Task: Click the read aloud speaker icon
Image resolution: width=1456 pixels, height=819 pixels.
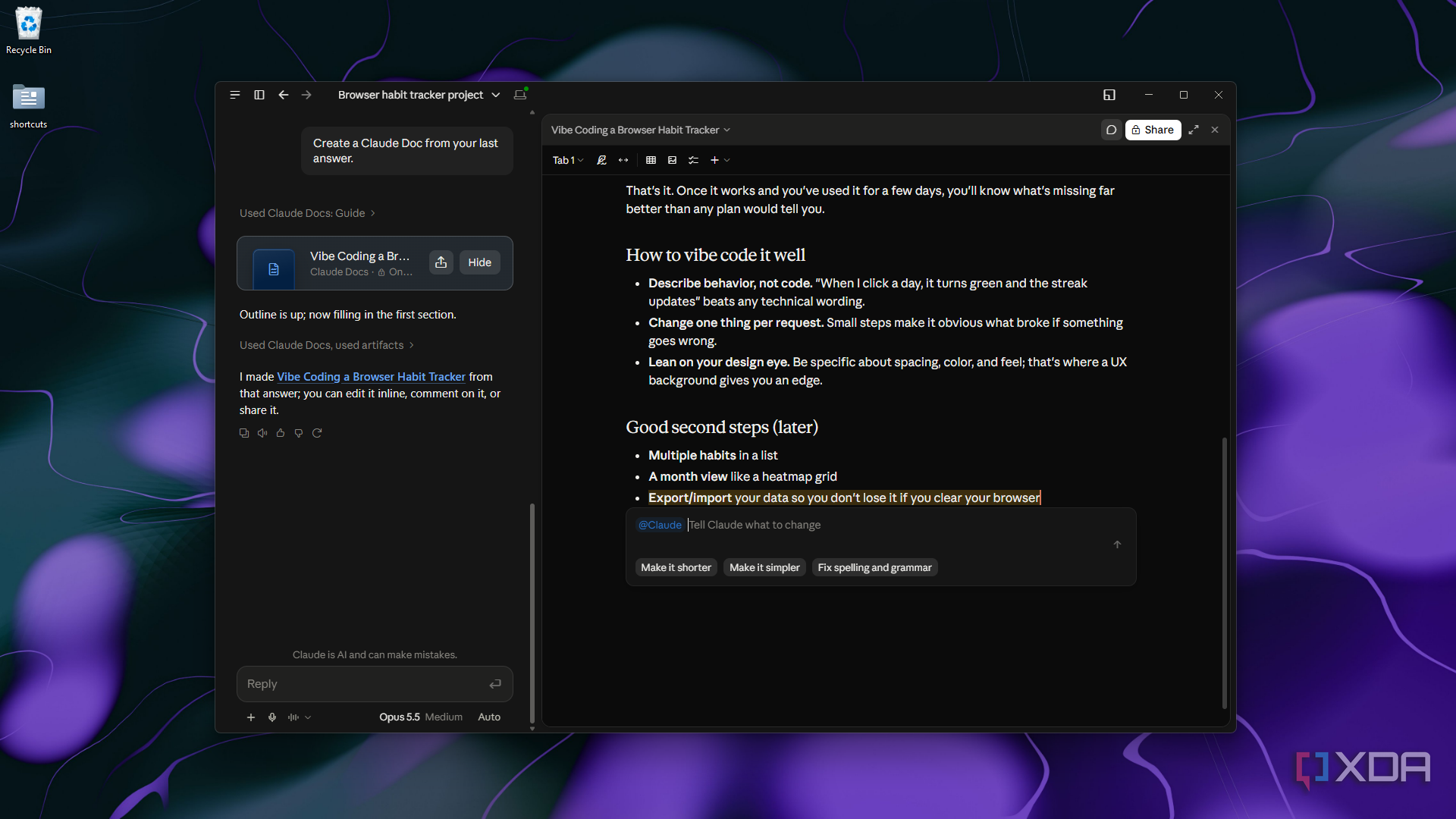Action: [262, 433]
